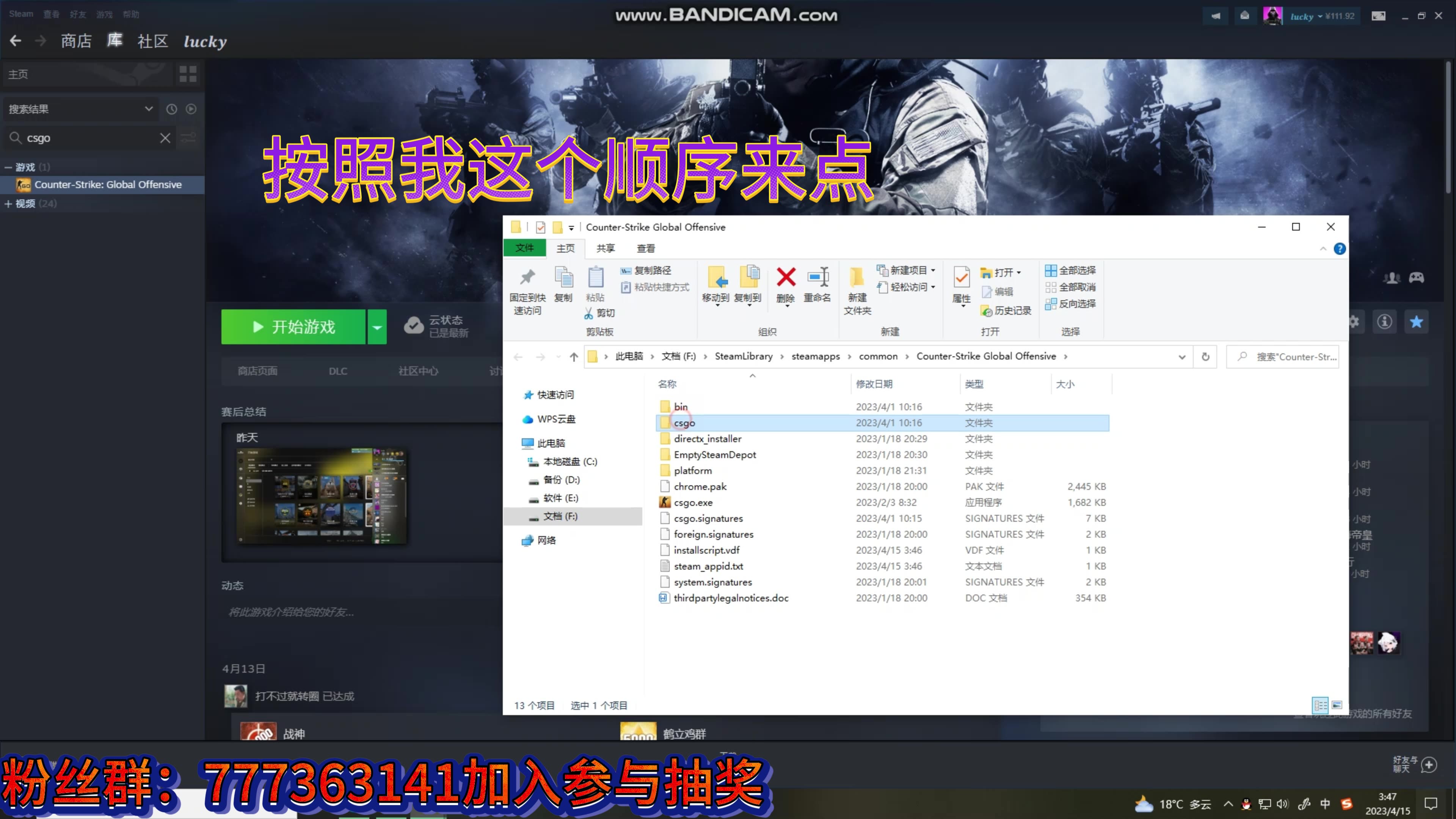Toggle Steam ready-to-play filter icon
This screenshot has width=1456, height=819.
coord(191,109)
